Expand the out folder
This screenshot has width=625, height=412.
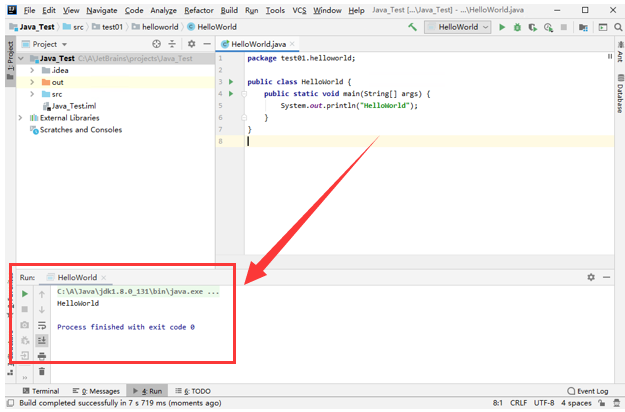click(32, 82)
